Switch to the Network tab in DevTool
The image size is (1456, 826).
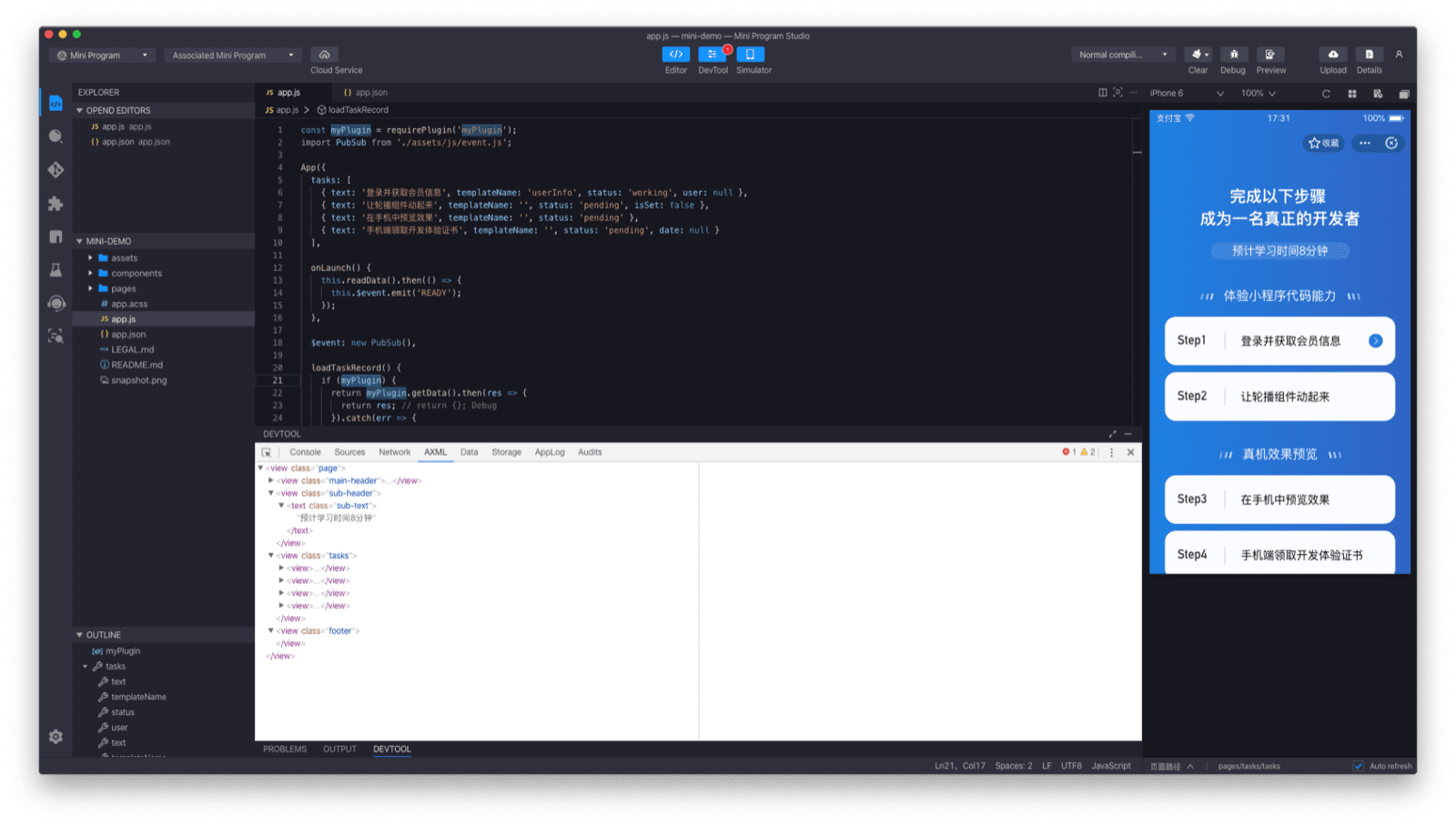pyautogui.click(x=394, y=451)
